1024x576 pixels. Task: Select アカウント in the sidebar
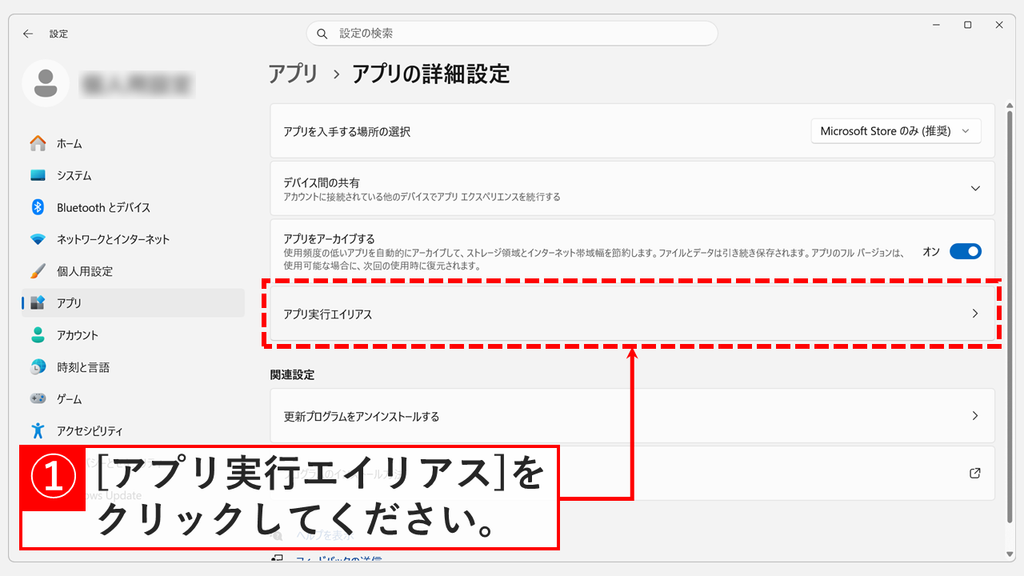(x=133, y=335)
